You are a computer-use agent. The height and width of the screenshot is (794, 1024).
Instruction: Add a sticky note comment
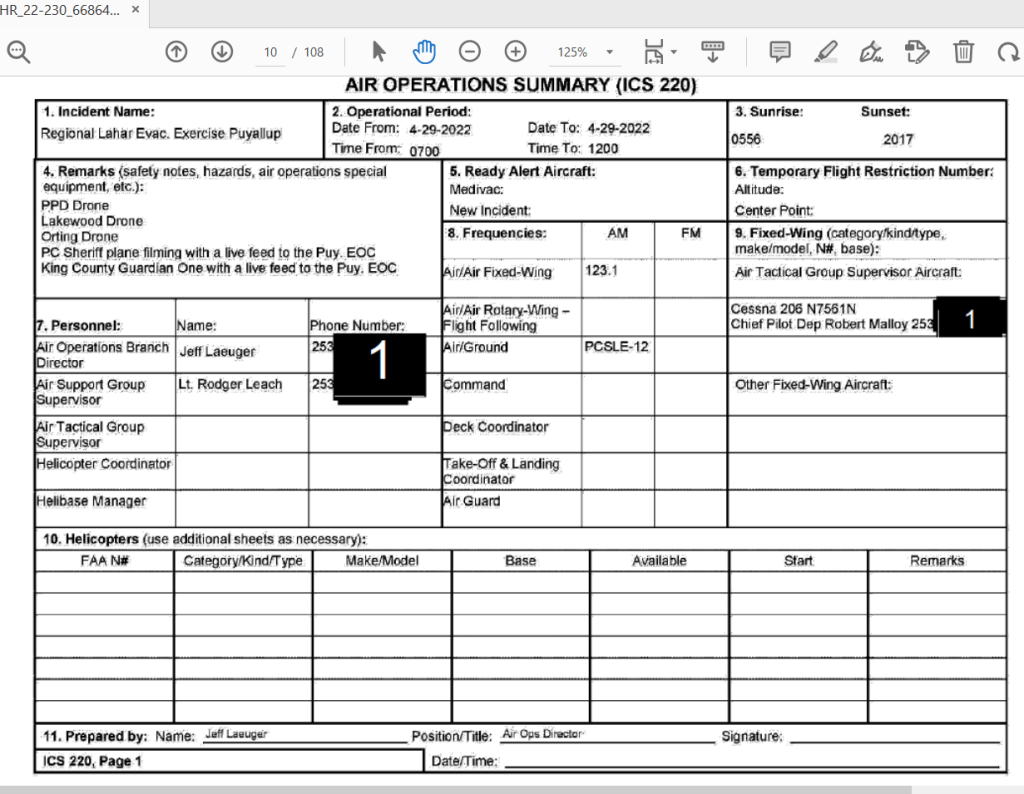pyautogui.click(x=780, y=52)
